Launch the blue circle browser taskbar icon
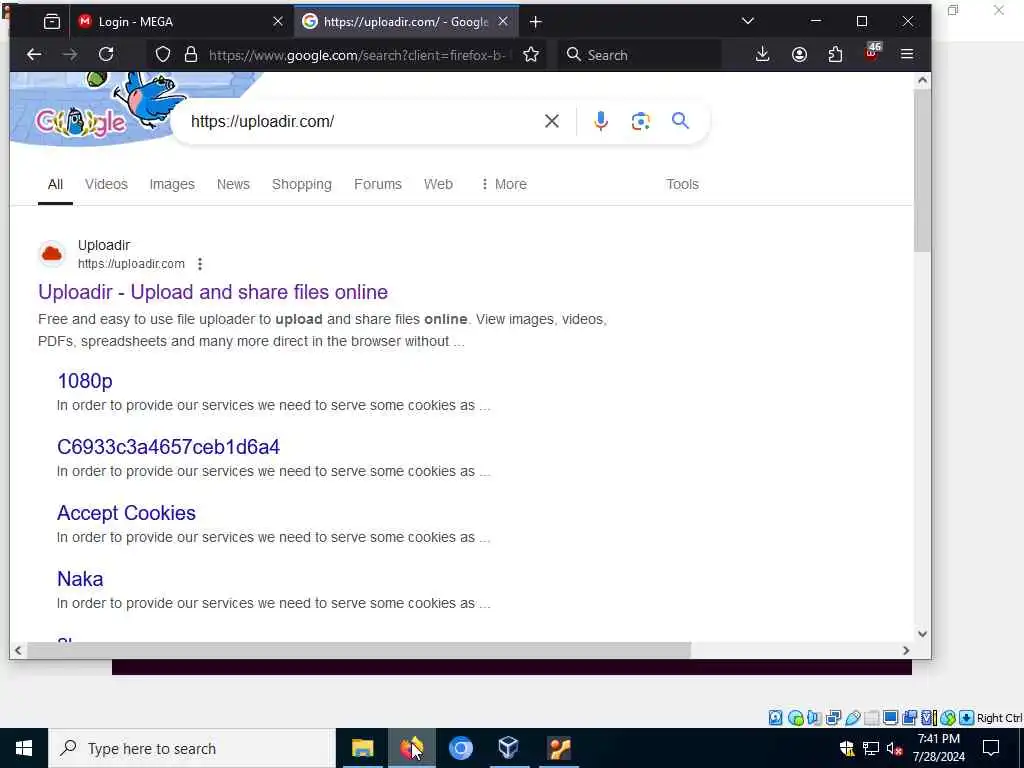 click(461, 748)
